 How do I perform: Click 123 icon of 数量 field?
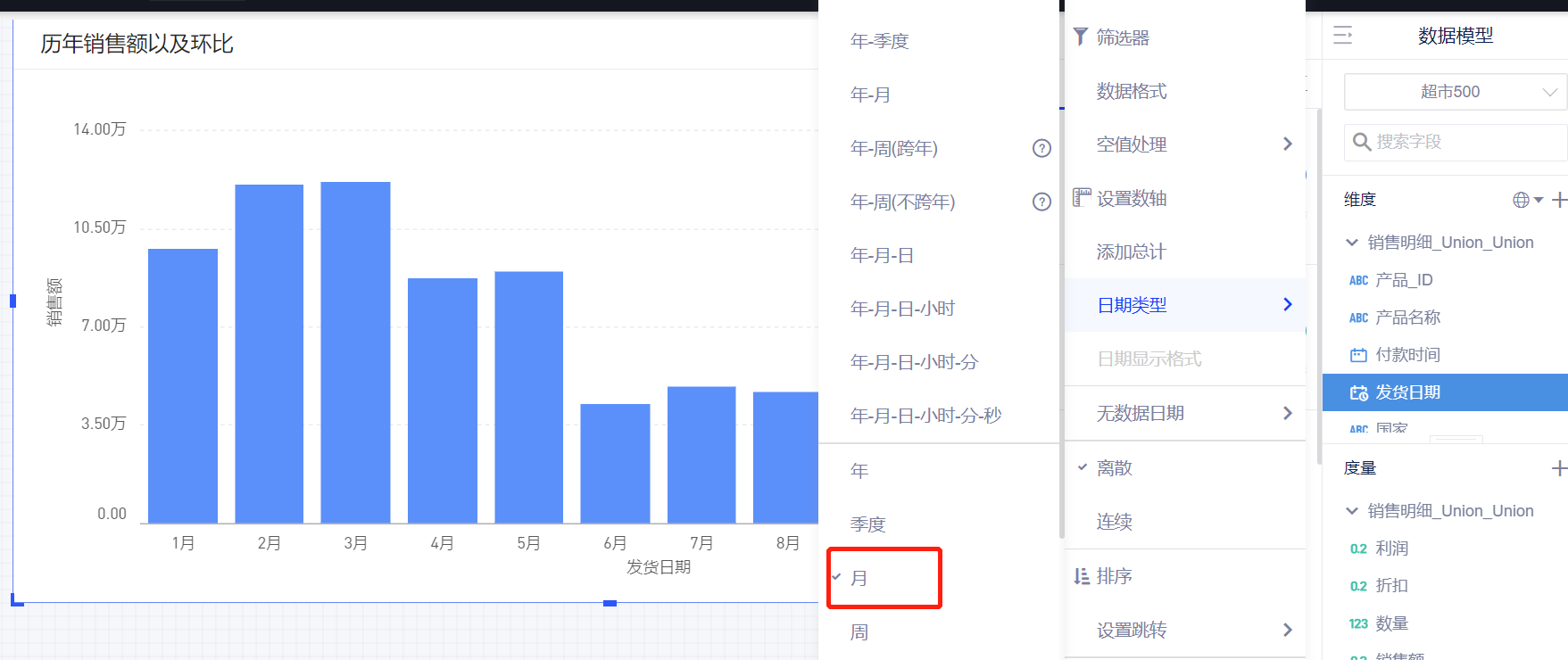(x=1358, y=623)
